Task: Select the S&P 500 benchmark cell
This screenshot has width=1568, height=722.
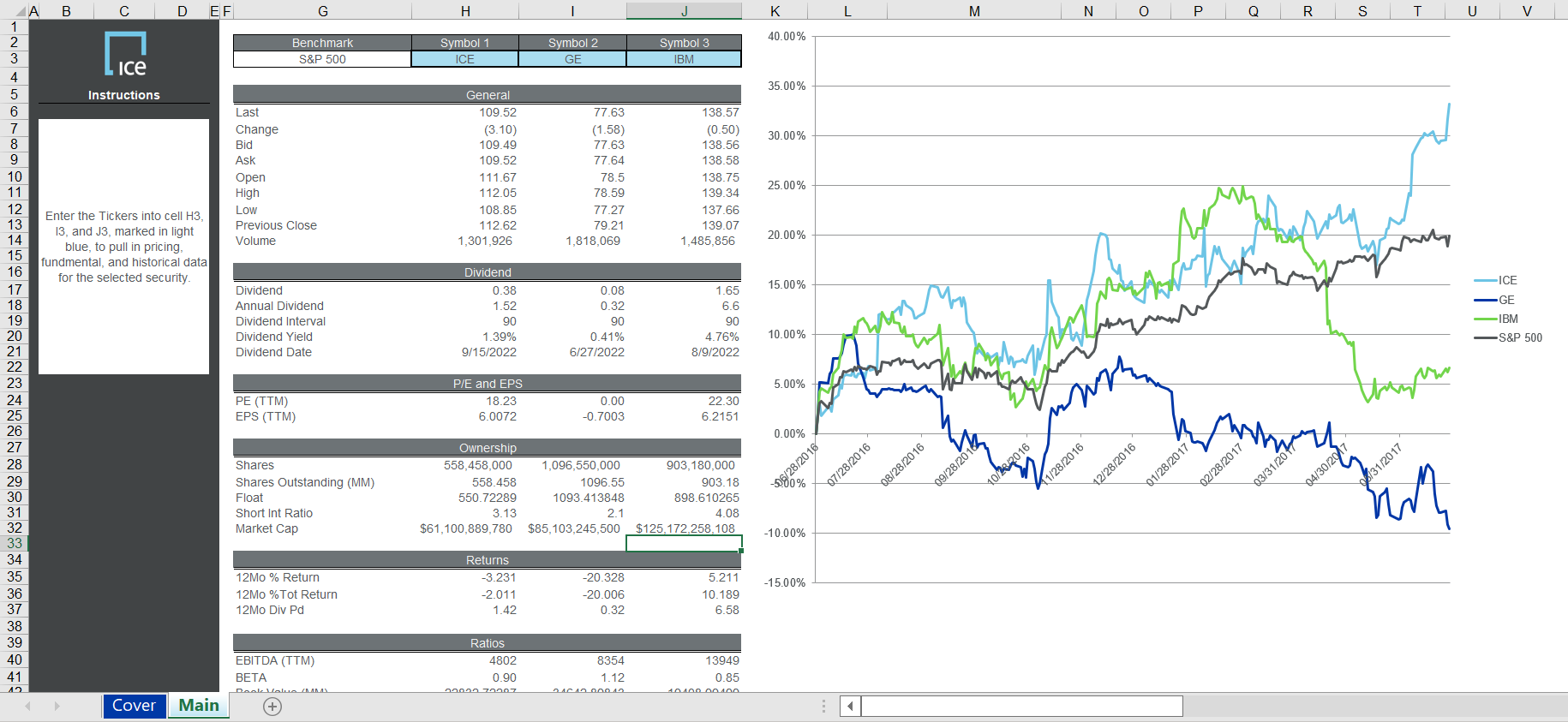Action: [x=322, y=59]
